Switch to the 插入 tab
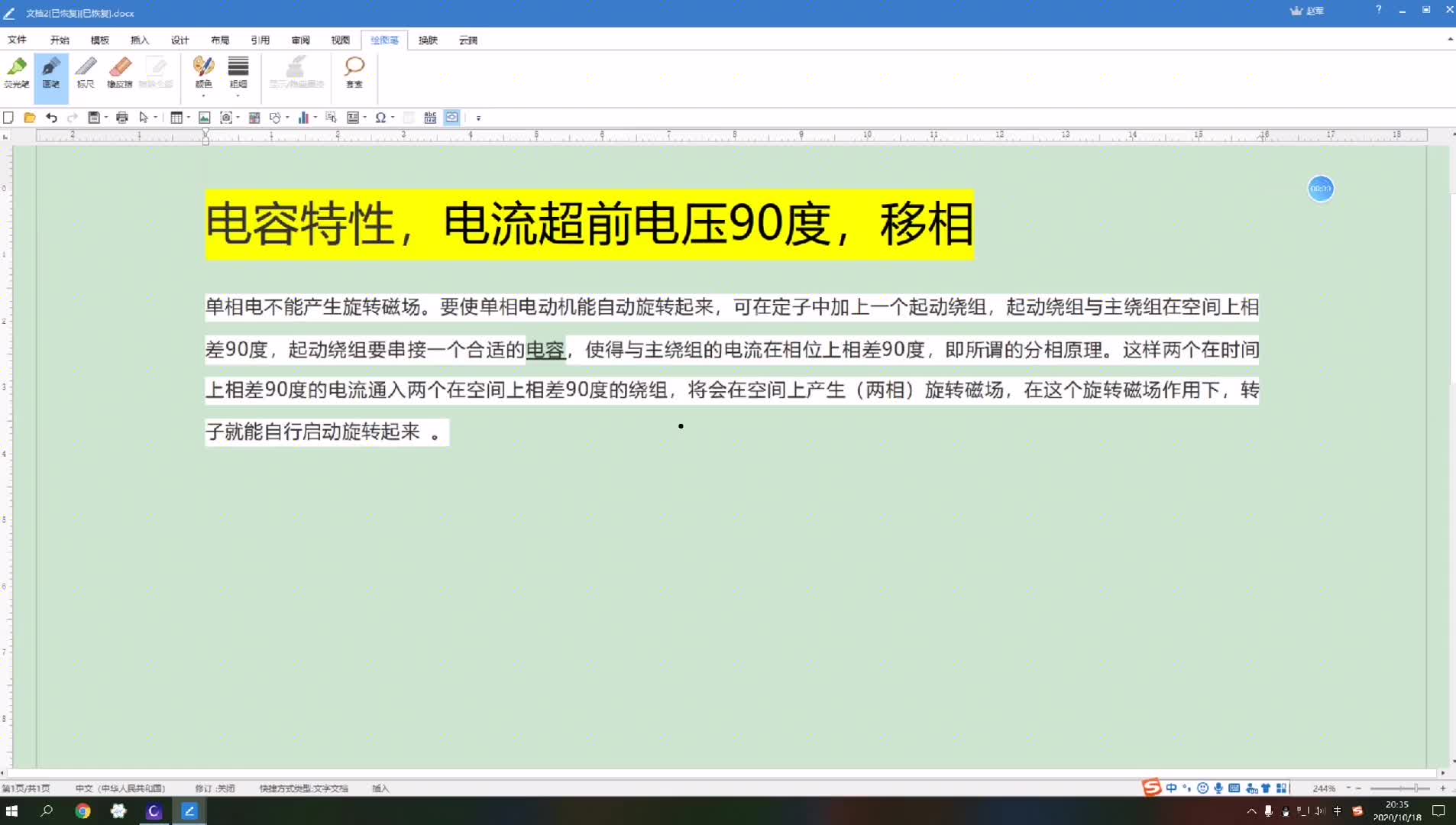 140,40
